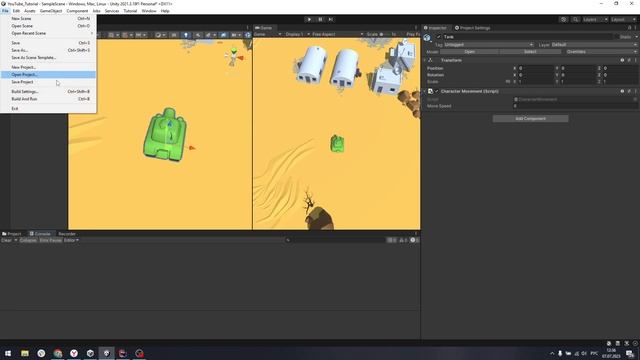Click the script object picker circle
The height and width of the screenshot is (360, 640).
[635, 99]
